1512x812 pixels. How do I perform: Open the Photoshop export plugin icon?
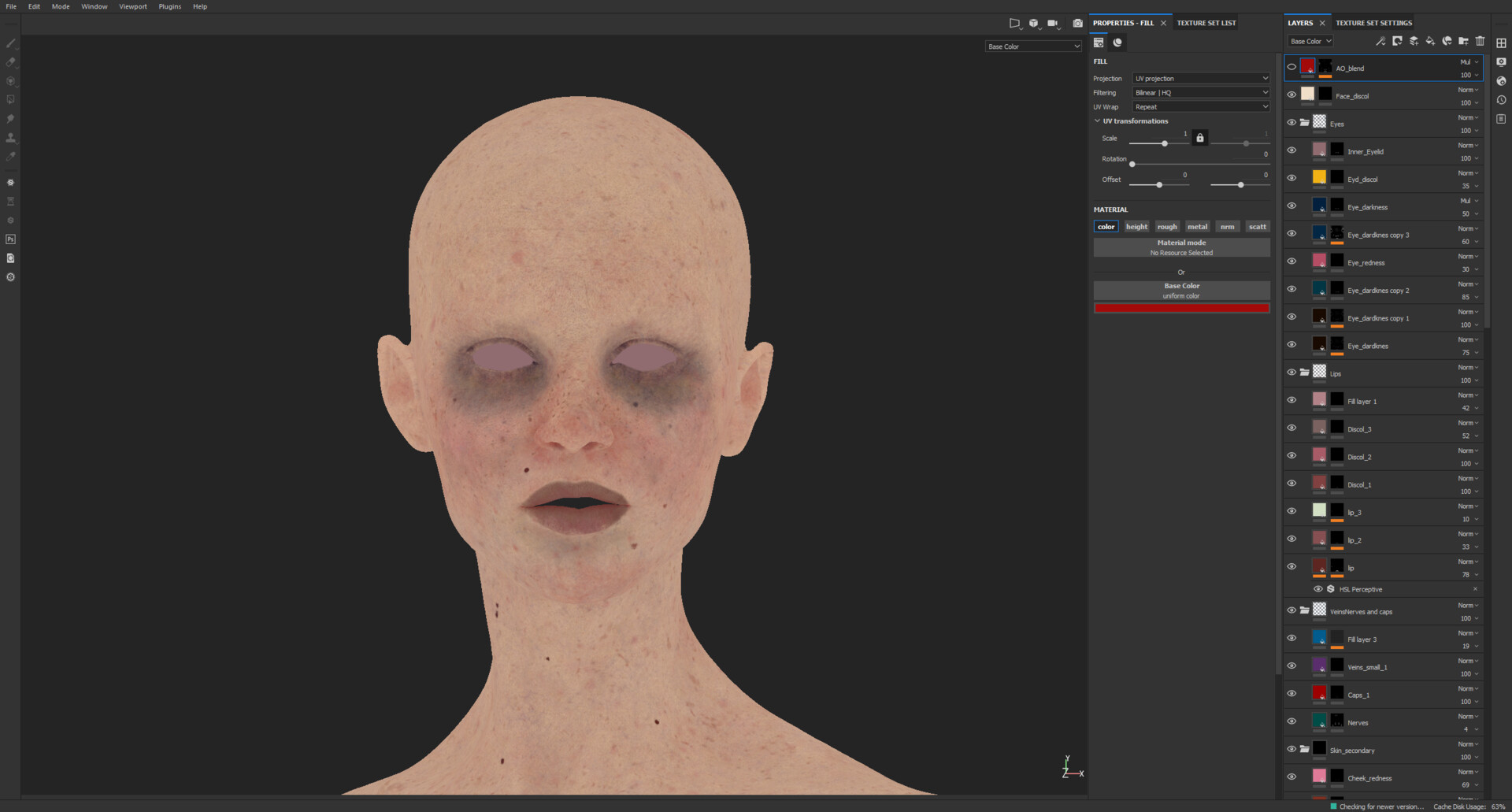coord(11,239)
